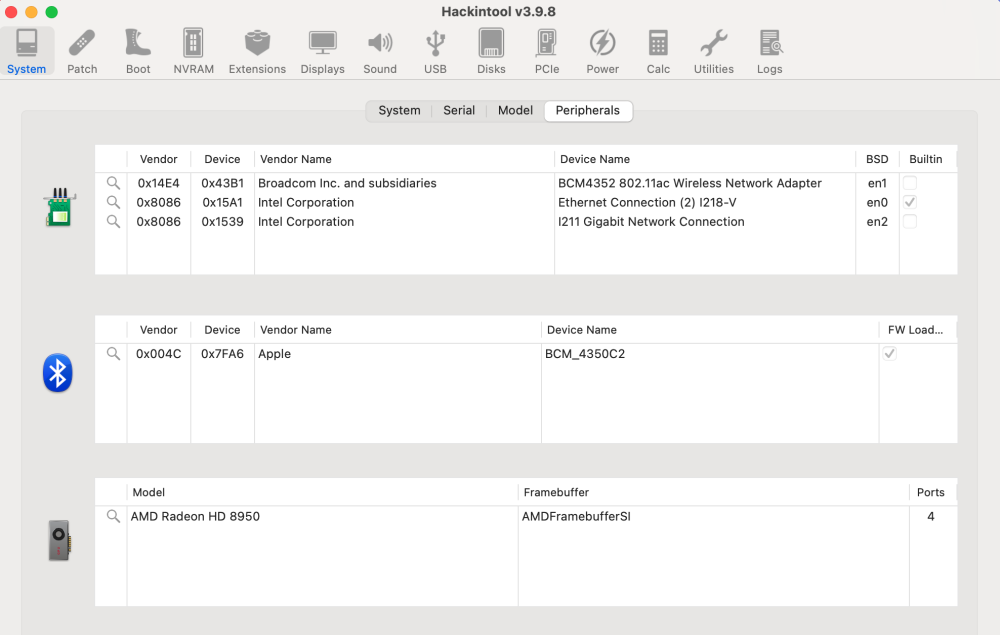This screenshot has width=1000, height=635.
Task: Toggle FW Loaded checkbox for BCM_4350C2
Action: [890, 353]
